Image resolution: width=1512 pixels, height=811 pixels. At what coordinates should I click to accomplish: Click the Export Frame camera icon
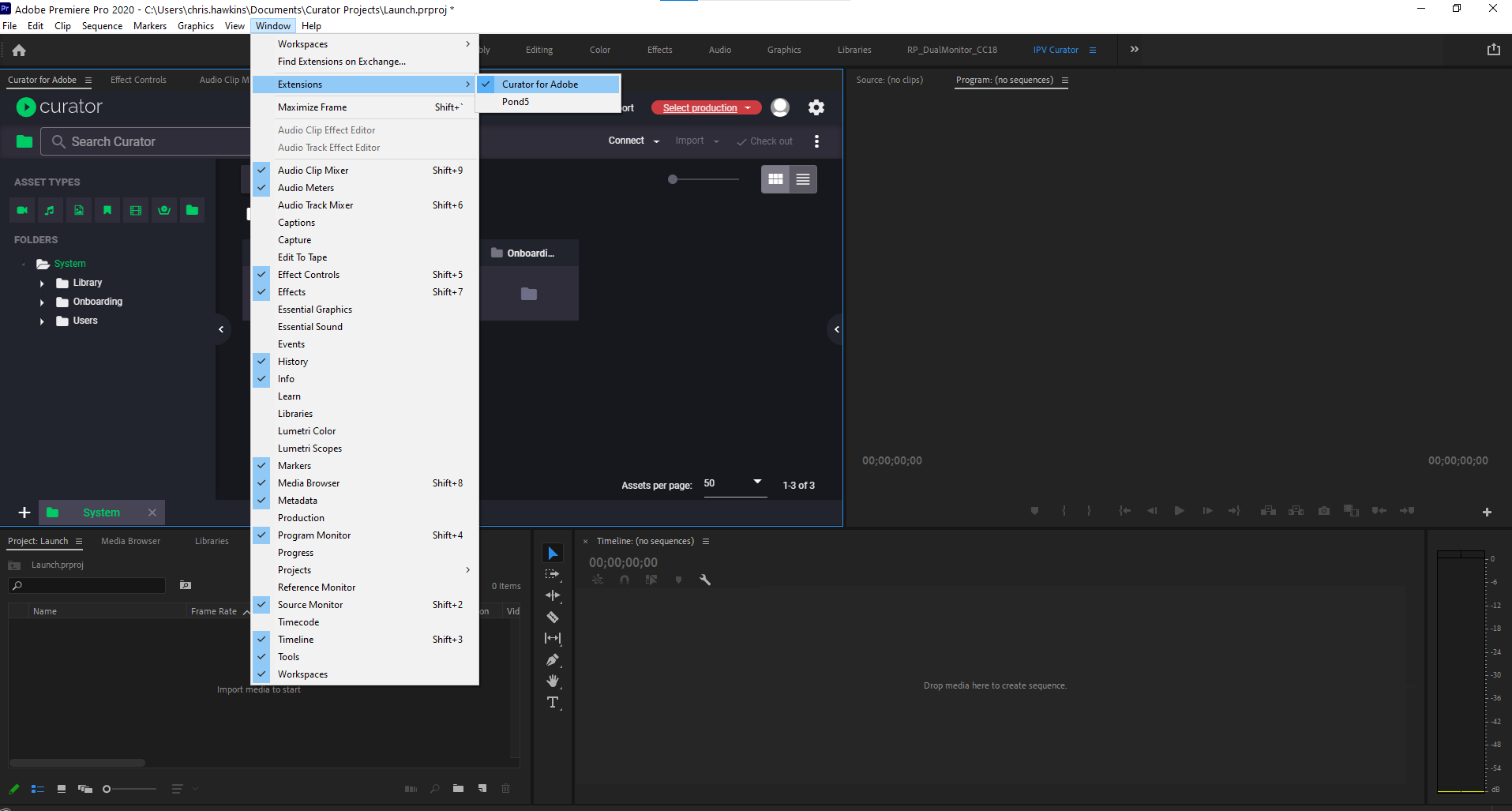(x=1324, y=511)
